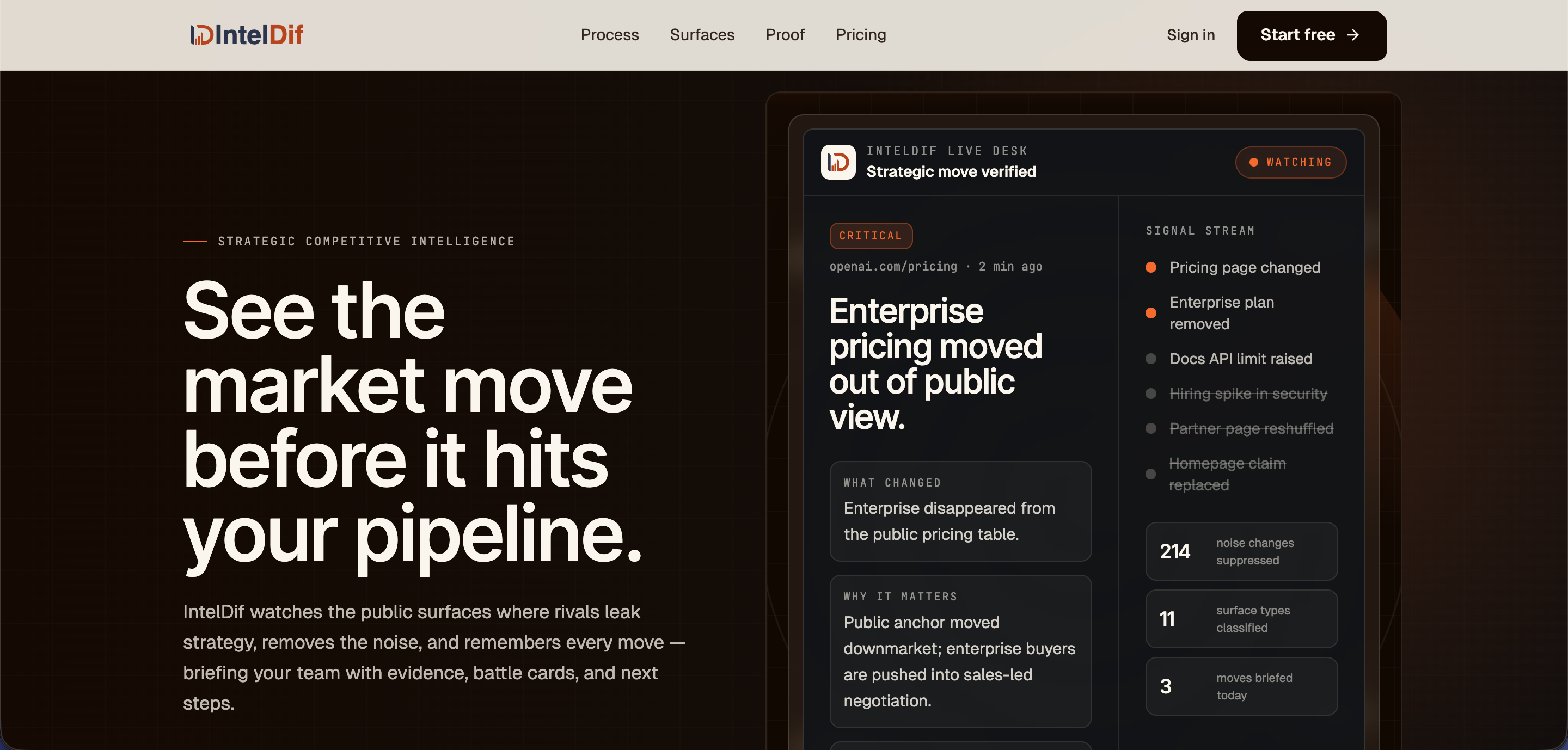1568x750 pixels.
Task: Click the openai.com/pricing source text
Action: tap(892, 267)
